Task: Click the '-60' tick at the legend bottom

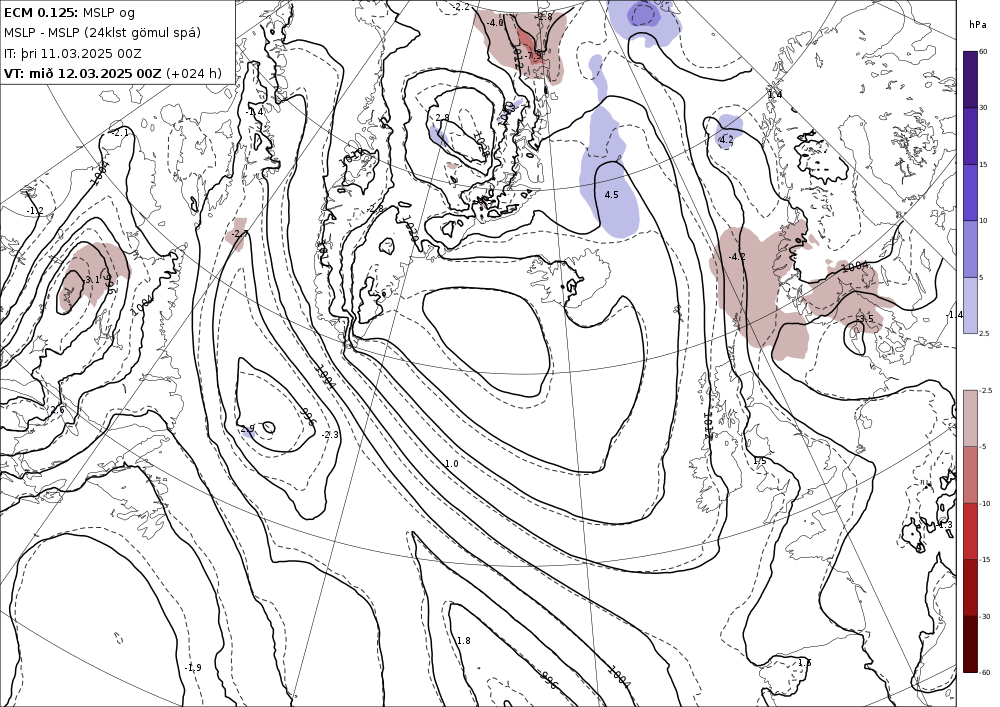Action: [985, 672]
